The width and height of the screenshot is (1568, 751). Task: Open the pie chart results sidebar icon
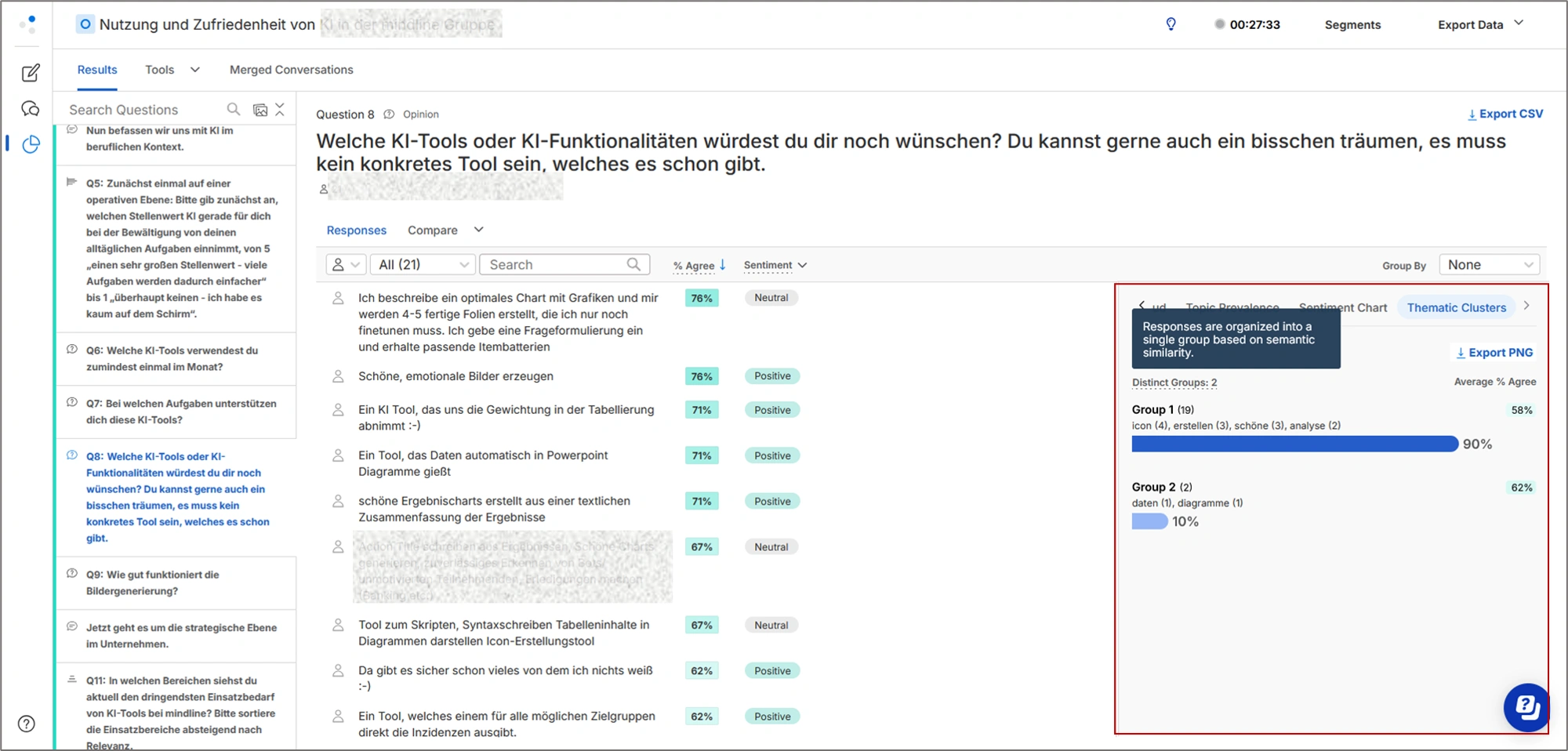point(31,144)
